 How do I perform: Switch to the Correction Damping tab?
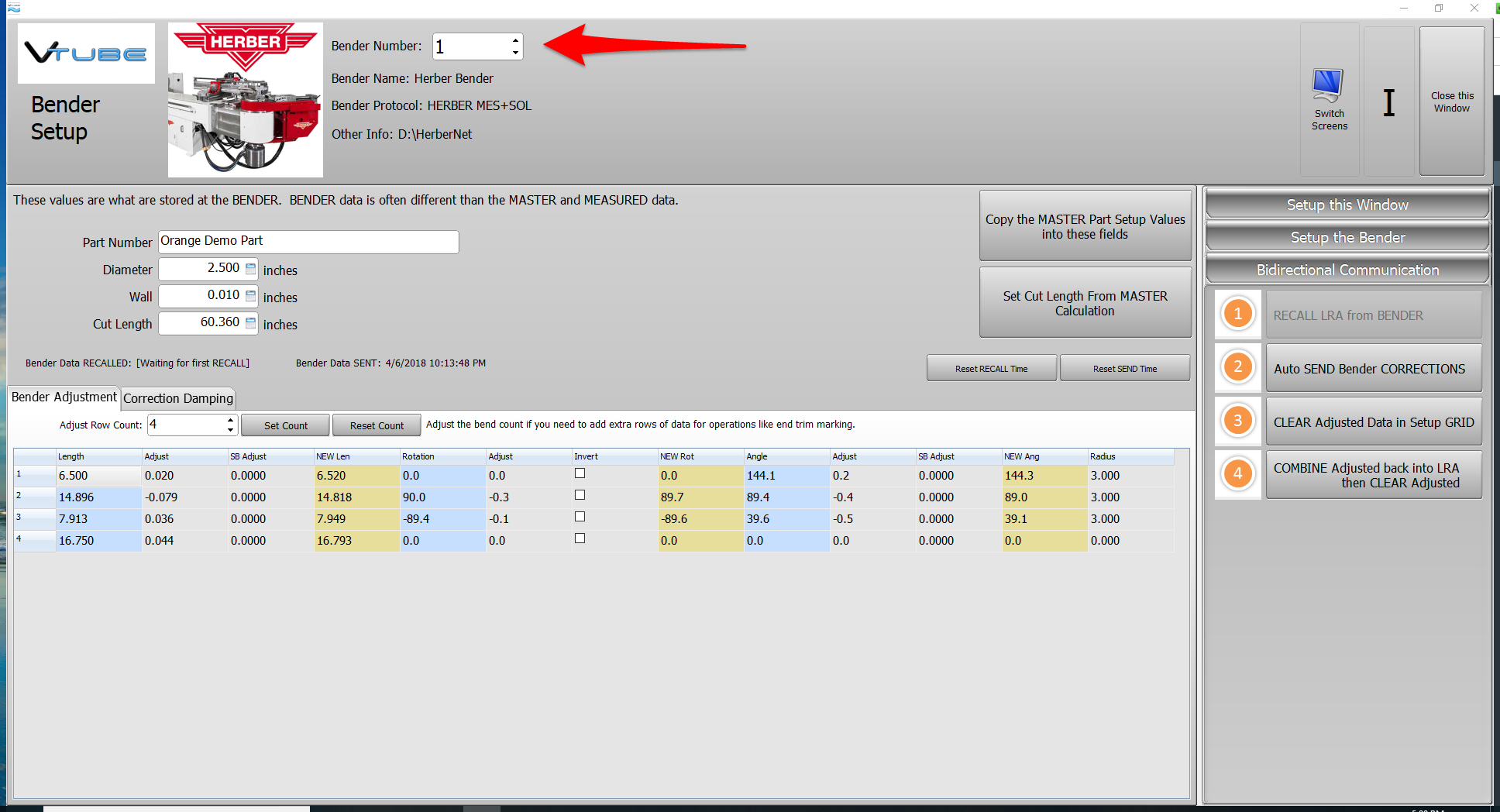(178, 398)
